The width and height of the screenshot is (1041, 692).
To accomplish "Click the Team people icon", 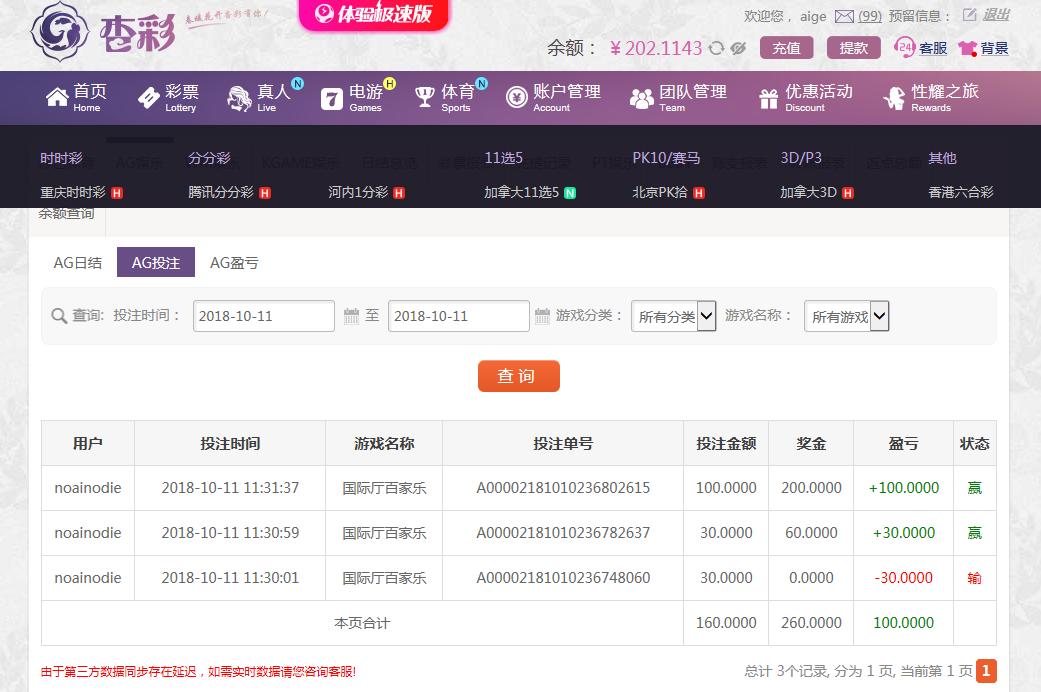I will (641, 99).
